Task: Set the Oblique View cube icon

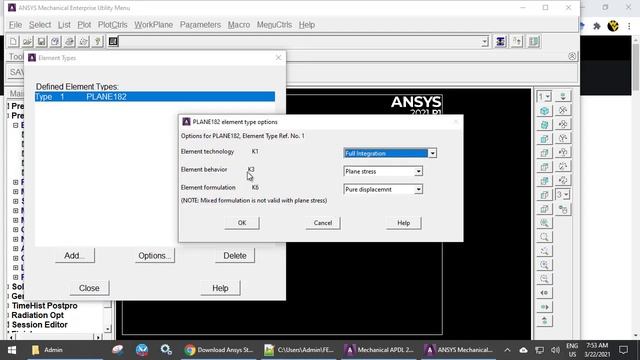Action: click(x=544, y=125)
